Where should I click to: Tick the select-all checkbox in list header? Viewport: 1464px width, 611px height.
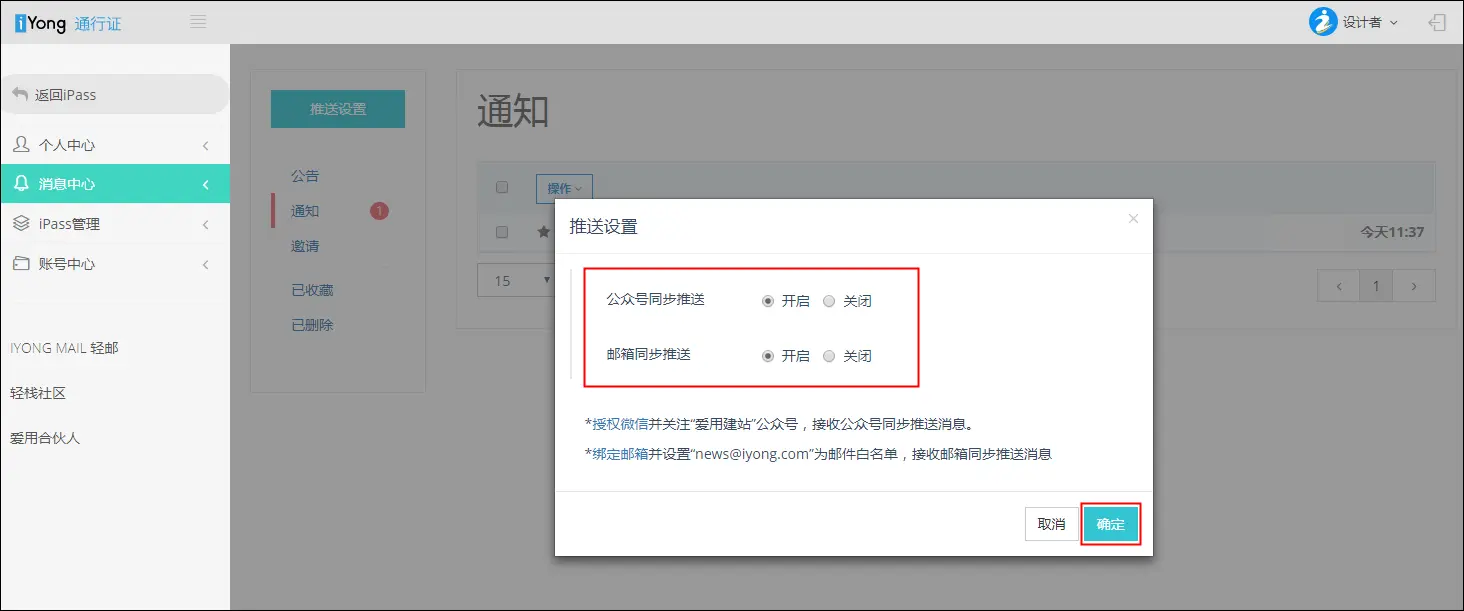(502, 187)
